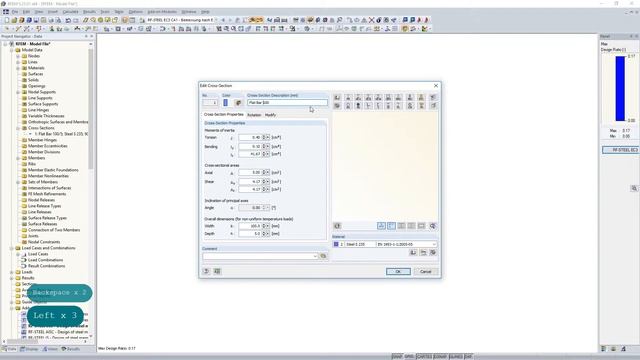Click the RF-STEEL EC3 panel button
The height and width of the screenshot is (360, 640).
click(x=621, y=150)
